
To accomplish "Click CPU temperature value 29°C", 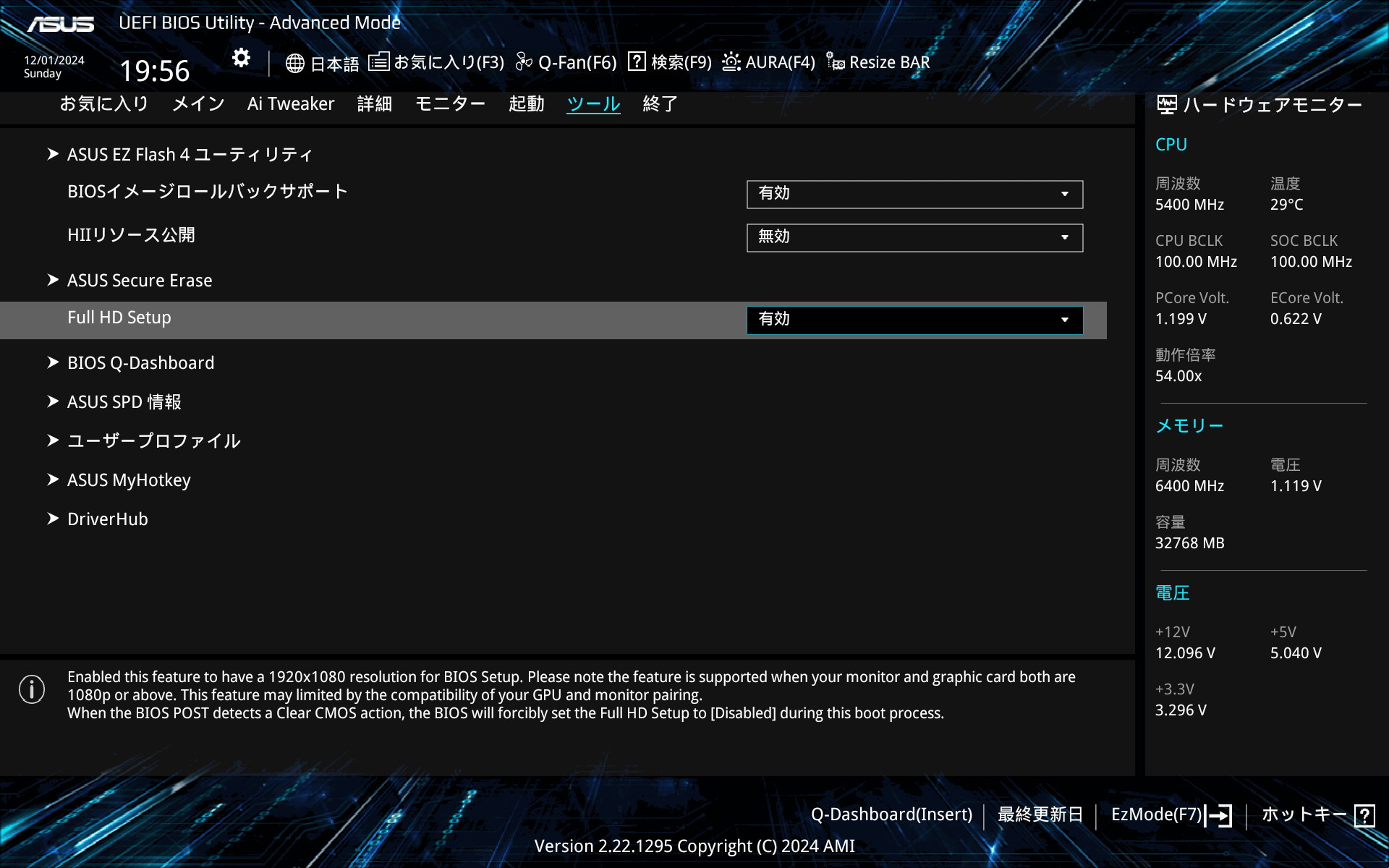I will pos(1286,205).
